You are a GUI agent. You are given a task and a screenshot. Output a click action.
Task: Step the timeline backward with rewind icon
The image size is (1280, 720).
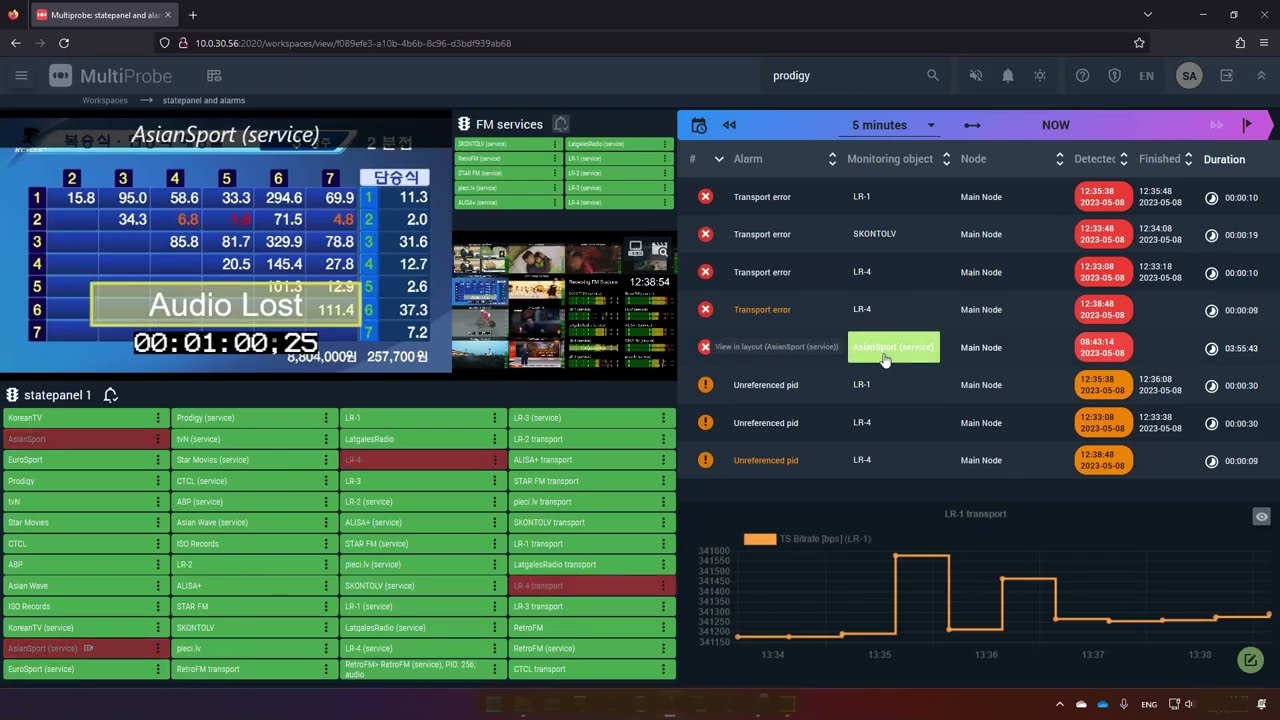[x=729, y=125]
